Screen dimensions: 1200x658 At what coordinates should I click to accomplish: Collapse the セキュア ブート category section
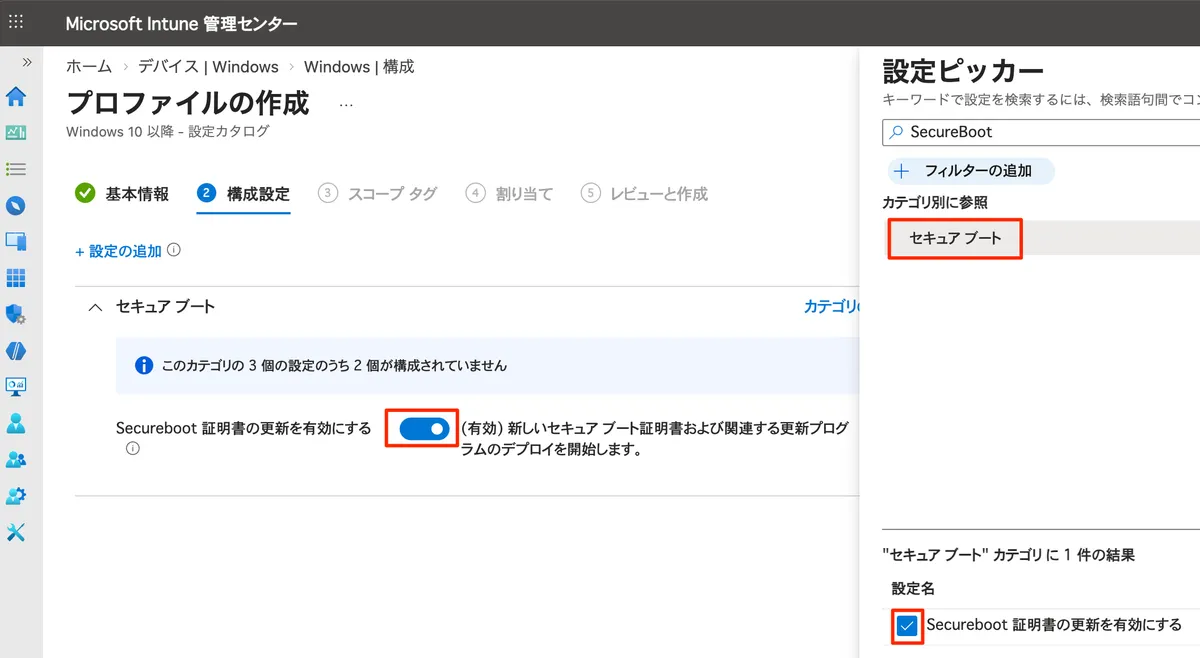point(96,308)
